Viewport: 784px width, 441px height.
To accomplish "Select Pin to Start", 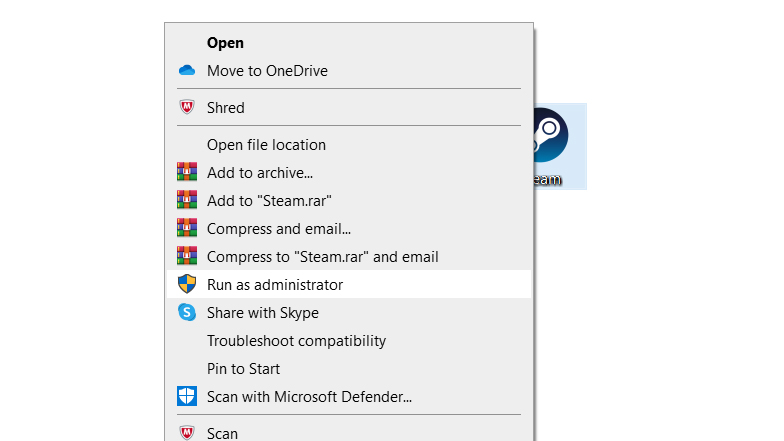I will pos(349,368).
